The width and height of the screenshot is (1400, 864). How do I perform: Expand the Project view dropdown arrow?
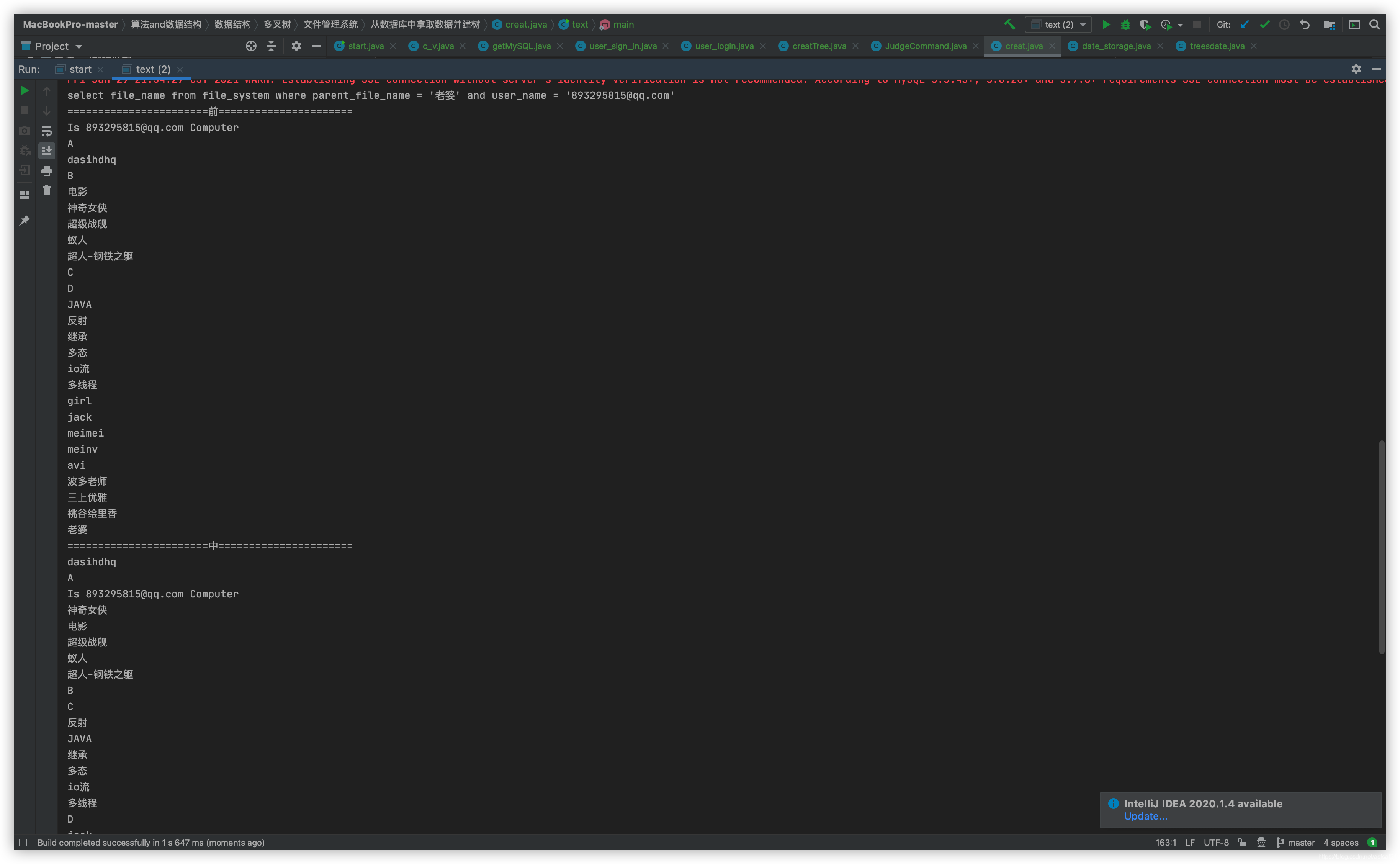click(x=79, y=47)
